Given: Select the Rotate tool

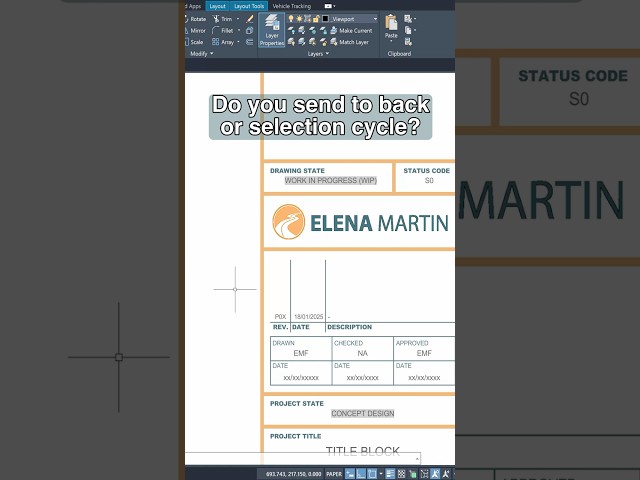Looking at the screenshot, I should click(196, 19).
